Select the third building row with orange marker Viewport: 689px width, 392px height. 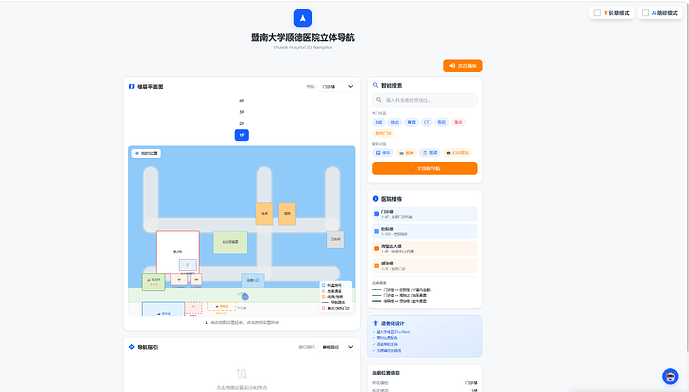point(424,248)
